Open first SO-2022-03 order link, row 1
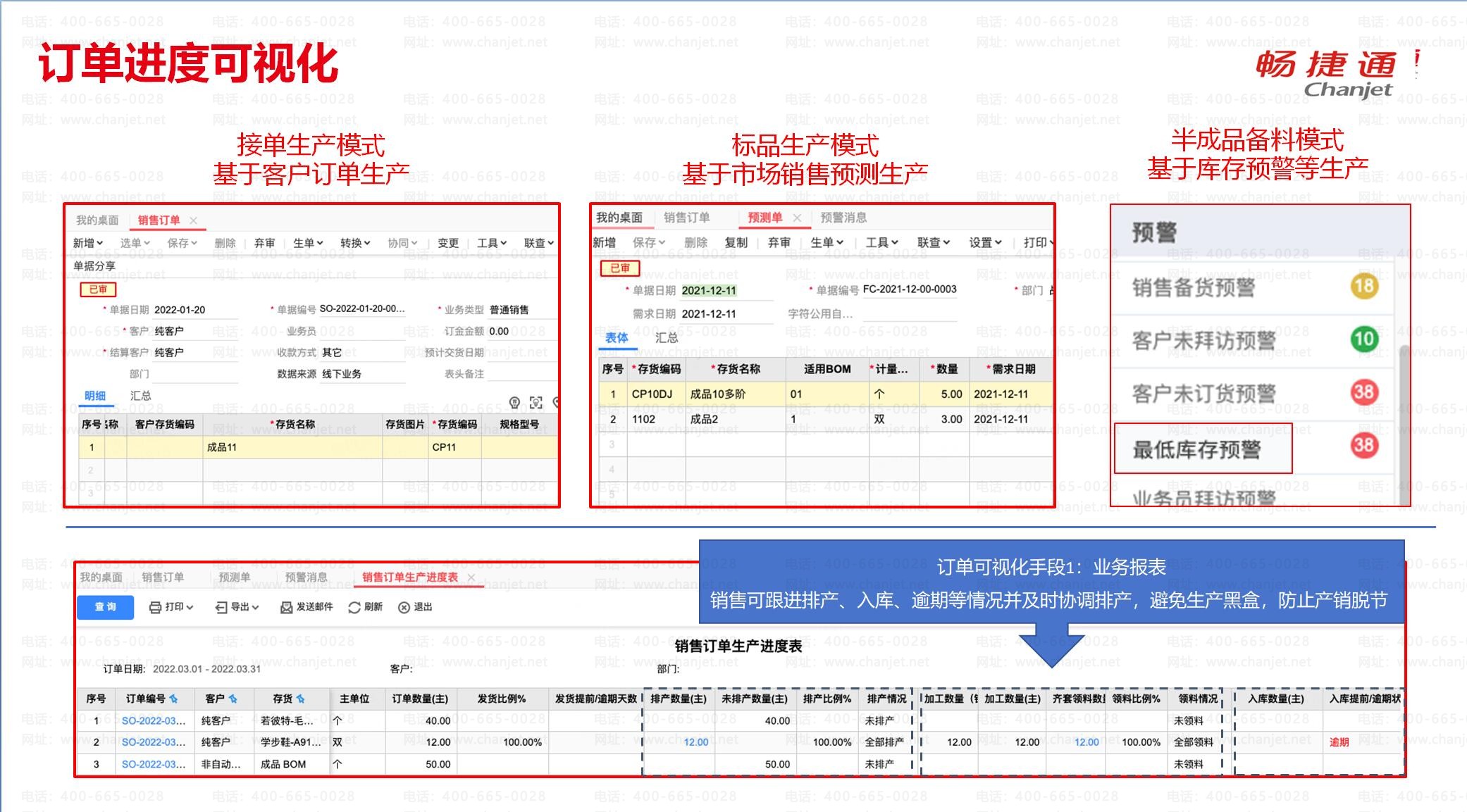Viewport: 1467px width, 812px height. (154, 721)
